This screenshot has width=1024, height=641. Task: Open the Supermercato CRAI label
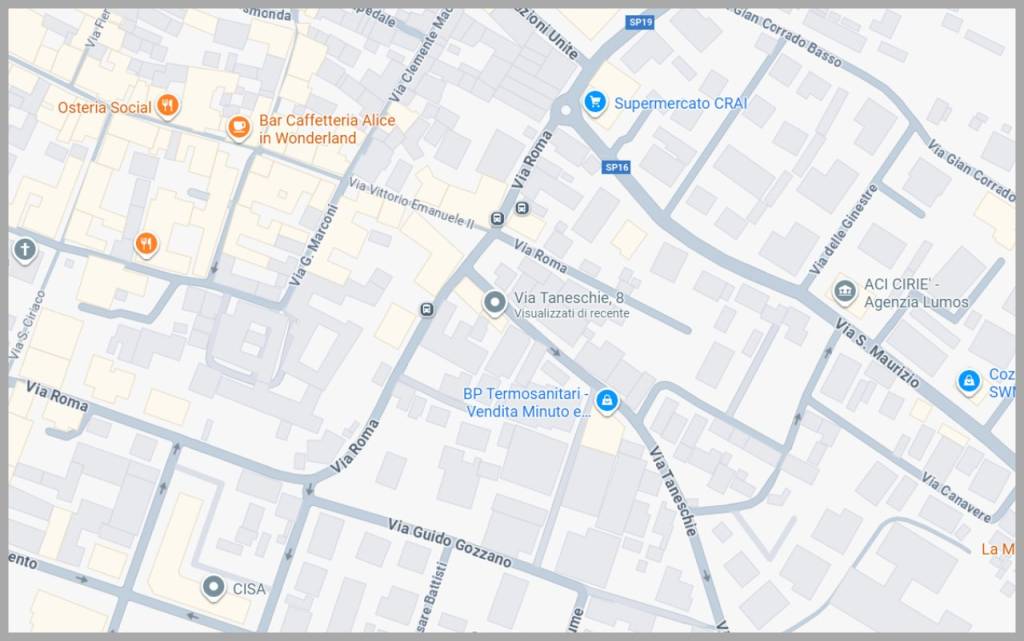tap(680, 104)
